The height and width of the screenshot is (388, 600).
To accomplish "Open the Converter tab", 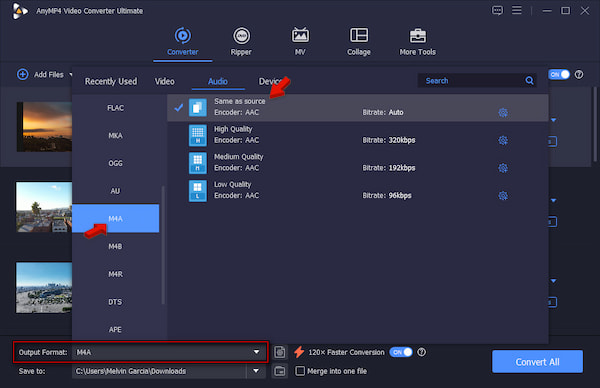I will click(183, 42).
